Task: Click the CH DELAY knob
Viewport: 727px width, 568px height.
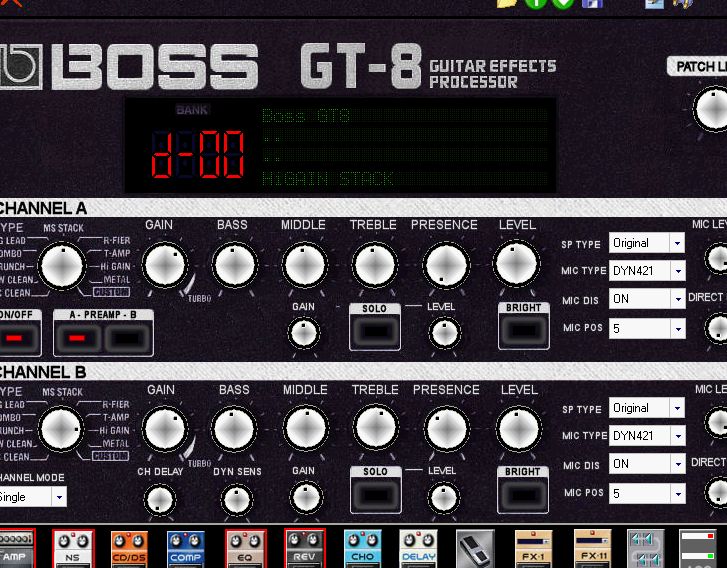Action: click(x=159, y=500)
